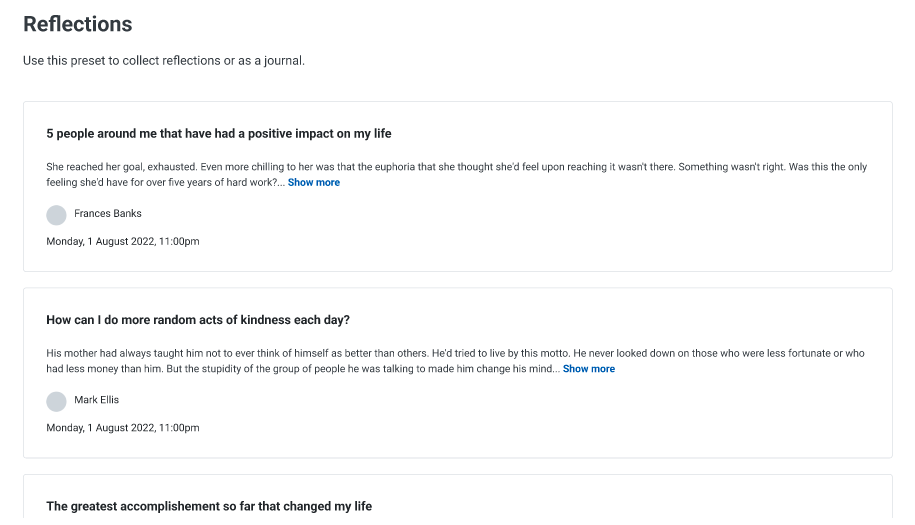
Task: Click the 'His mother had always taught' excerpt
Action: coord(455,361)
